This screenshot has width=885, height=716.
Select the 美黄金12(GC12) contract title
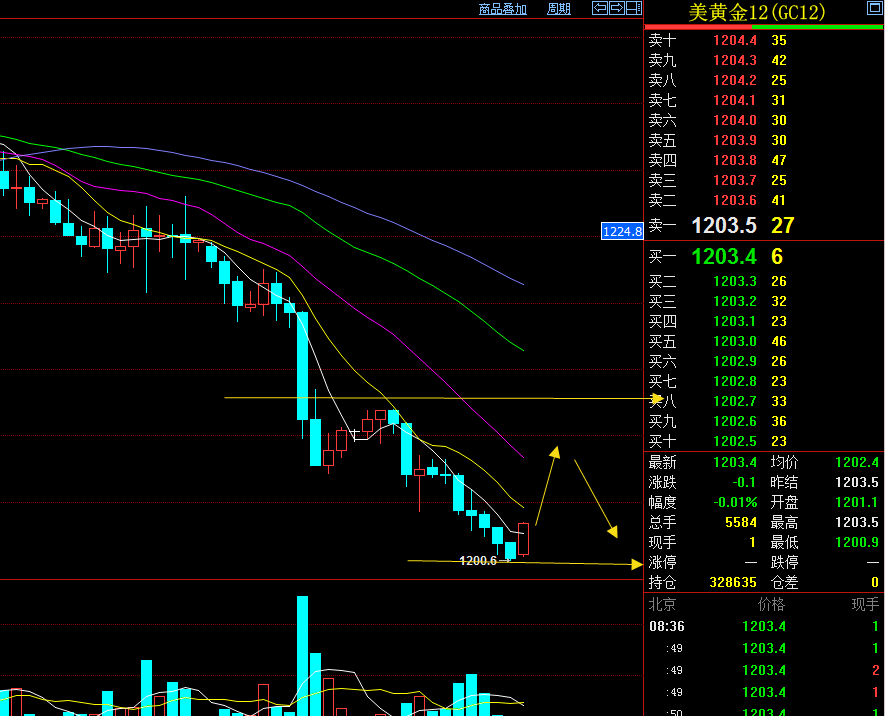point(757,12)
